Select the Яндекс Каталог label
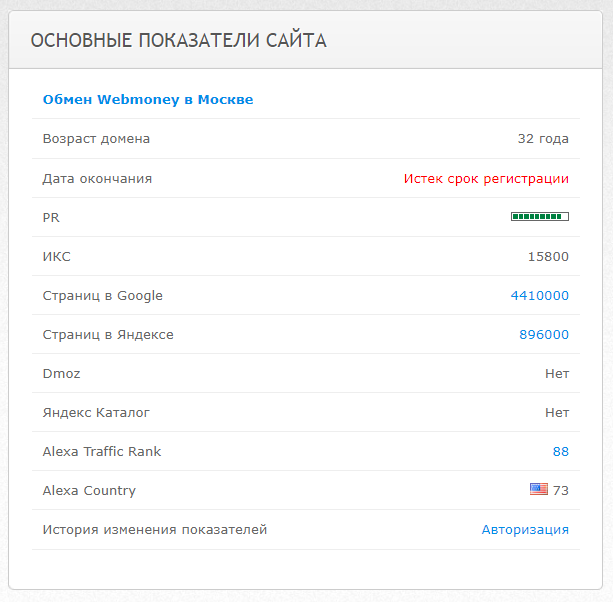Viewport: 613px width, 602px height. coord(96,413)
